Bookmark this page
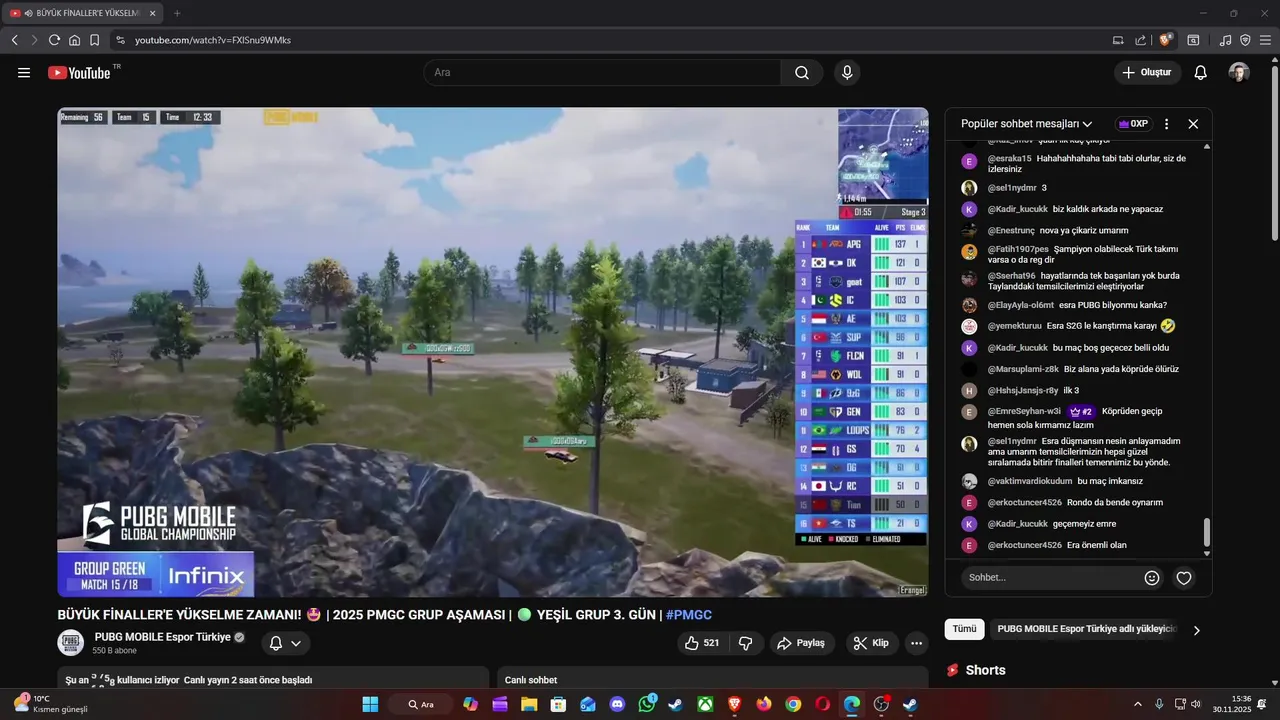This screenshot has height=720, width=1280. (94, 40)
